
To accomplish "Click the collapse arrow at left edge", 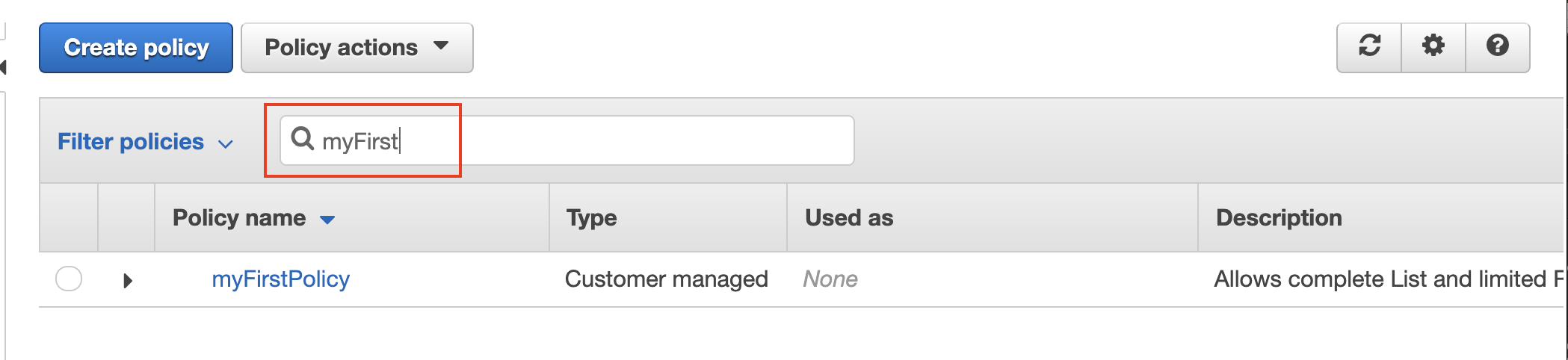I will coord(3,67).
